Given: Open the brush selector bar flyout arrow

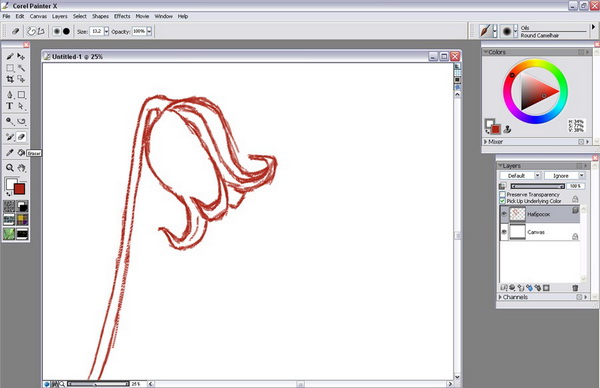Looking at the screenshot, I should 593,27.
